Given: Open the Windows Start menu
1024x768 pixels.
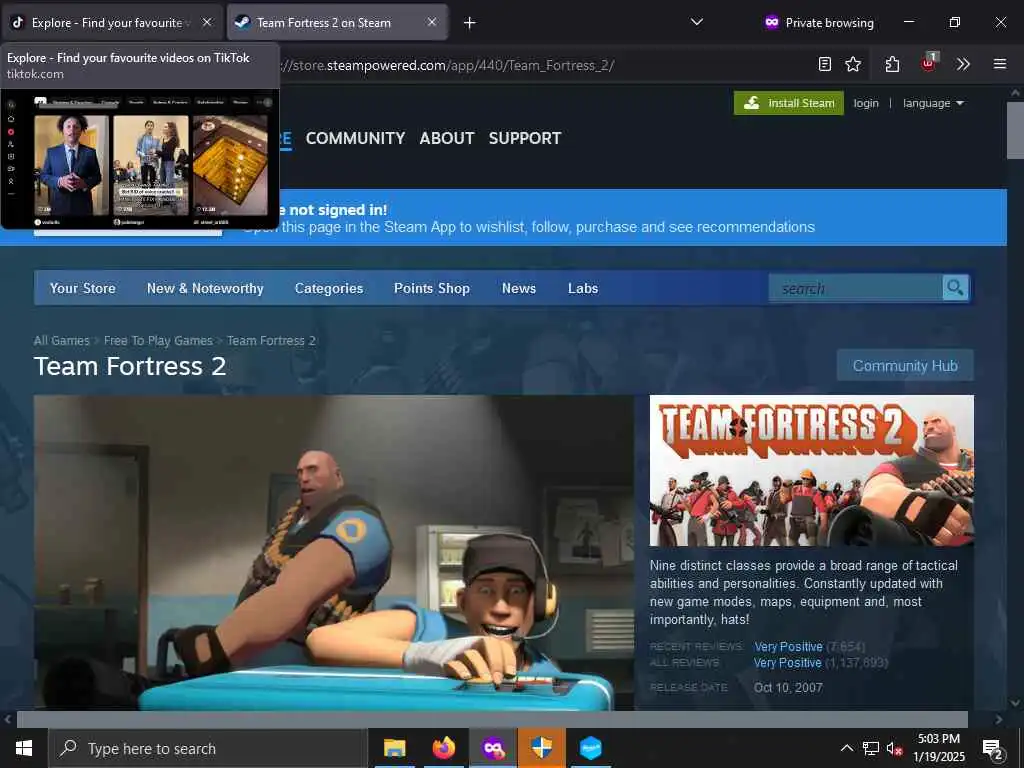Looking at the screenshot, I should (x=24, y=748).
